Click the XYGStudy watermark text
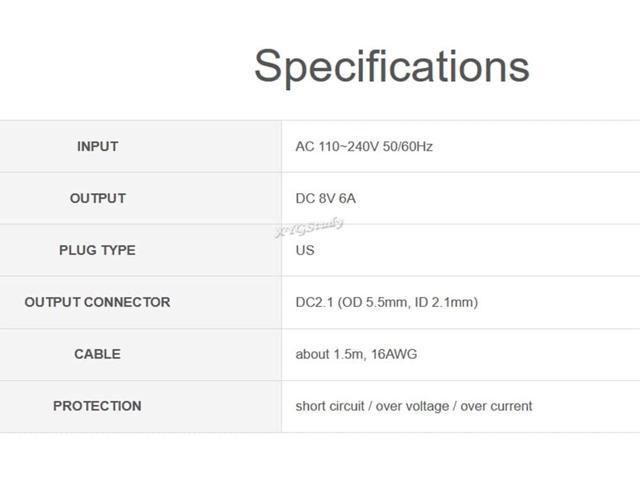Screen dimensions: 640x480 [x=309, y=226]
